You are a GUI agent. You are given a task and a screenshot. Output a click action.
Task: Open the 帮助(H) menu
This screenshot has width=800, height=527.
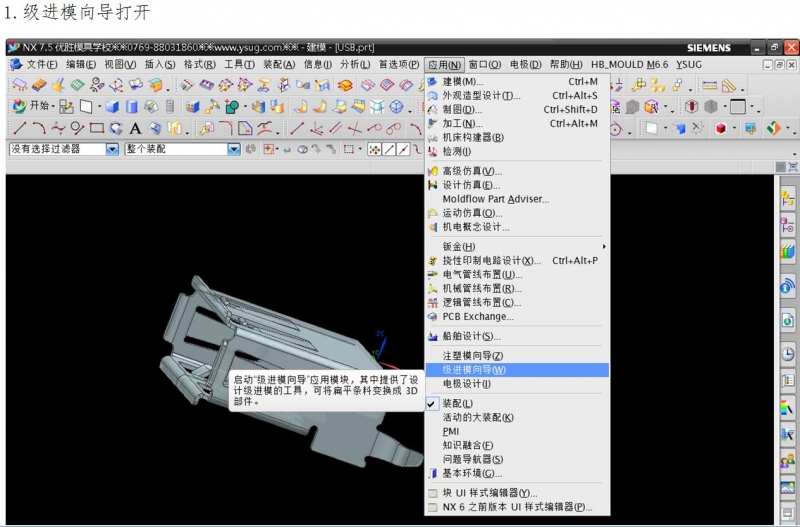pos(566,65)
